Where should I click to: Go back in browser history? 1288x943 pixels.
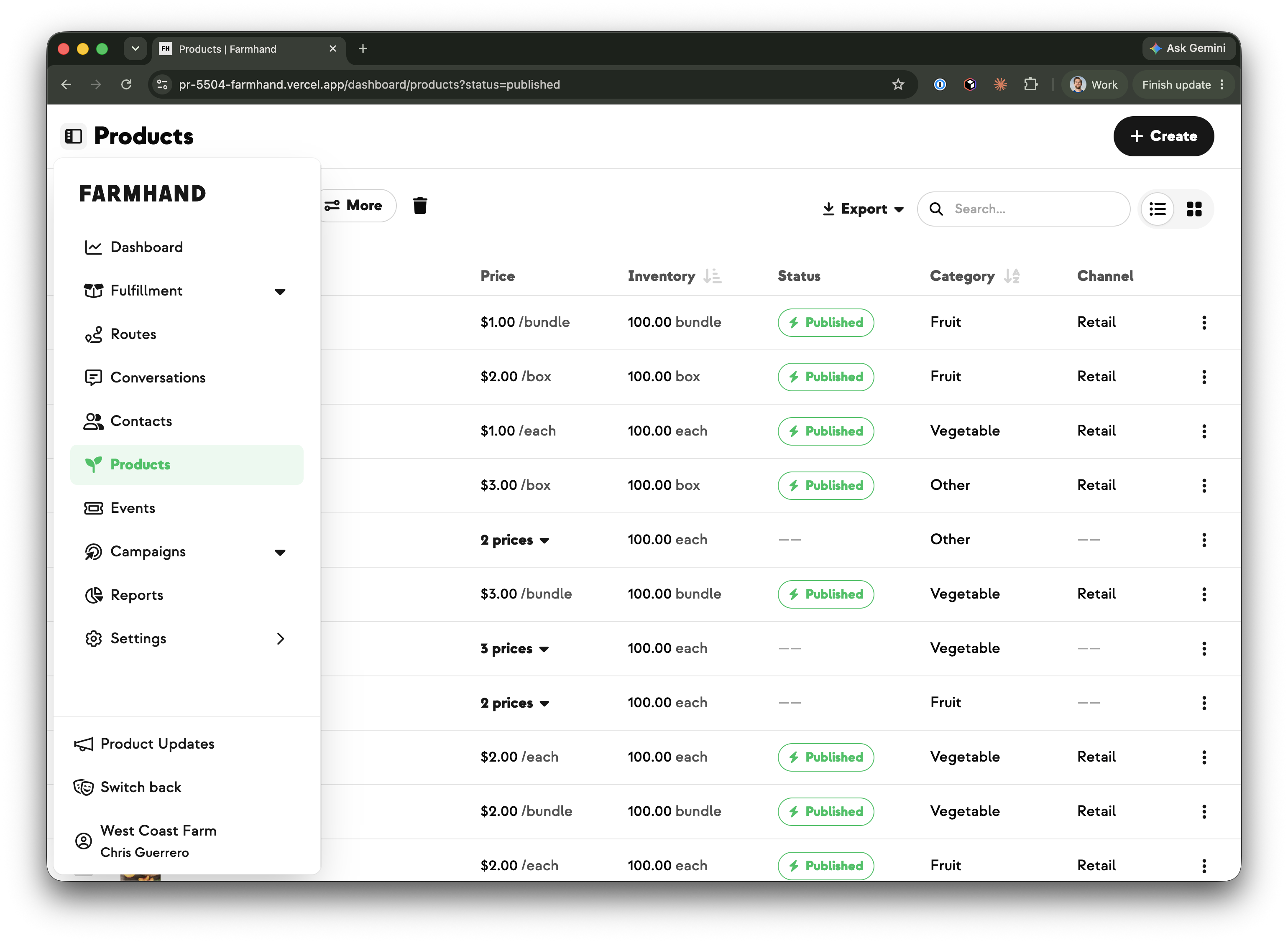tap(66, 84)
